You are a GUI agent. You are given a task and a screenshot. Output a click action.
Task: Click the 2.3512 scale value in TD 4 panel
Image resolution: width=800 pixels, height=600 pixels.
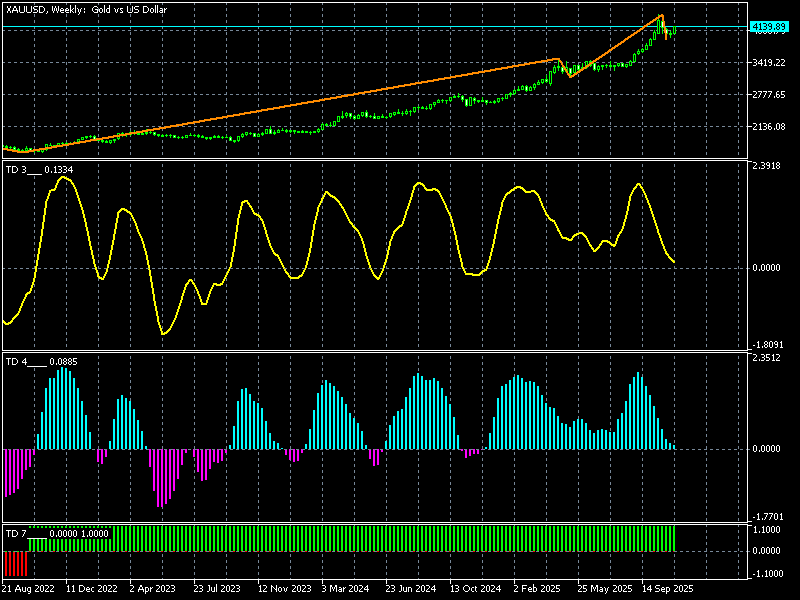[x=766, y=358]
